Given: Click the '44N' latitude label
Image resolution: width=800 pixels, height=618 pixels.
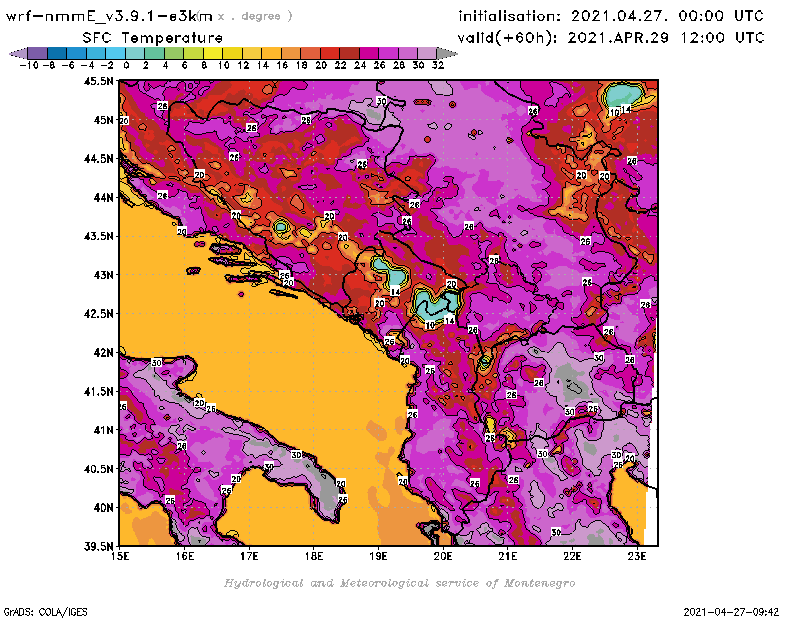Looking at the screenshot, I should point(103,197).
